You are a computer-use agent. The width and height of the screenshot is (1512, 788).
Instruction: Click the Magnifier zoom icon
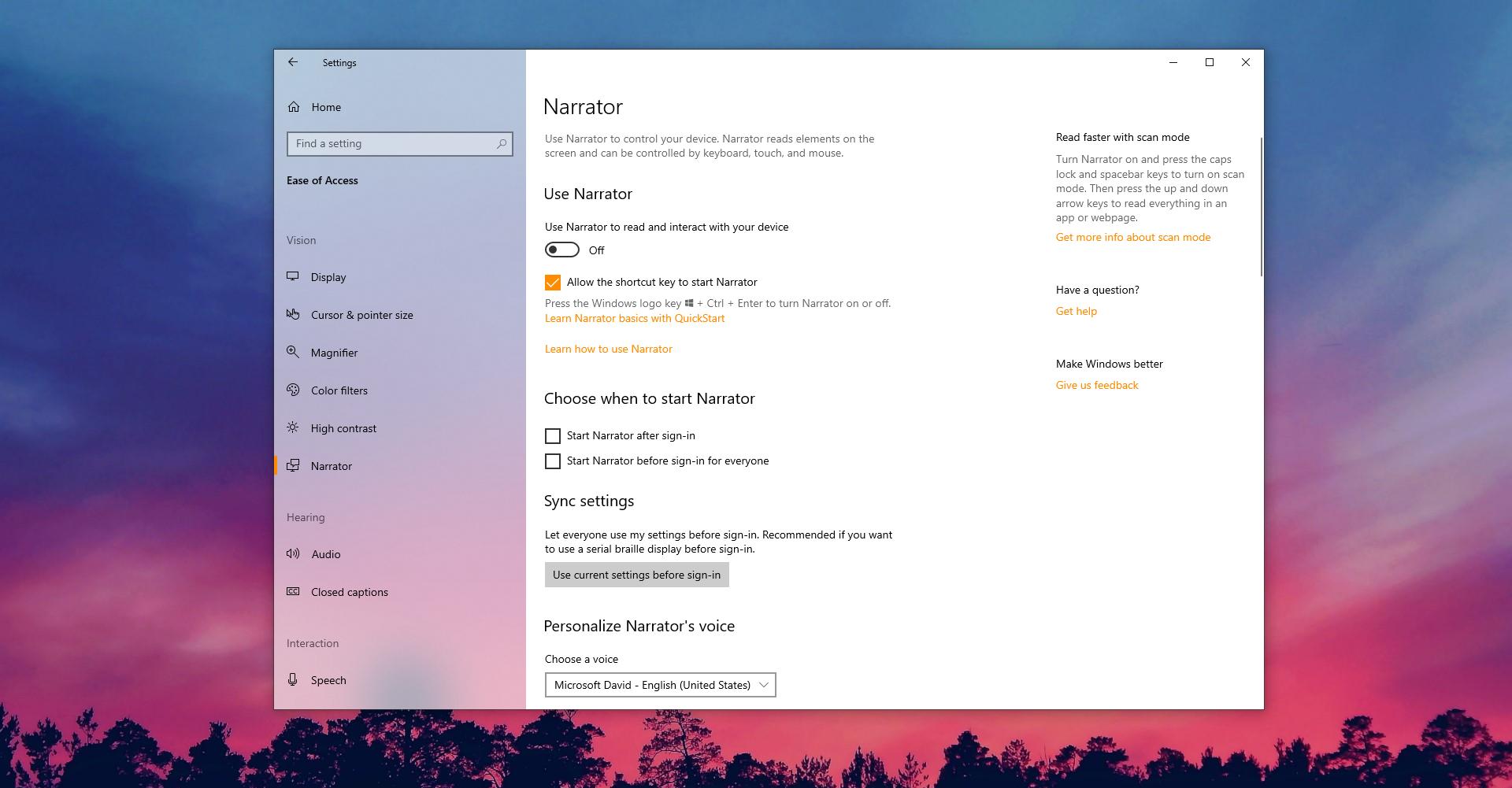[x=293, y=352]
